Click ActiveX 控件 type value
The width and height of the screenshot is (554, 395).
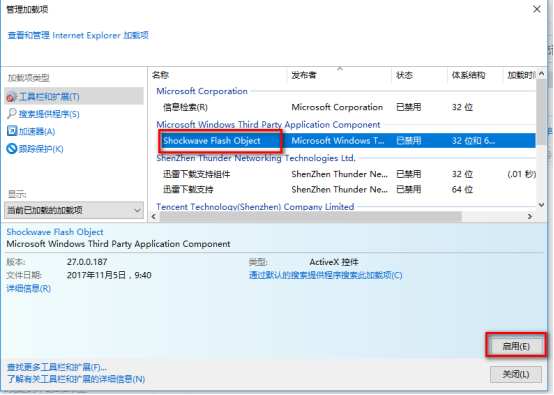click(x=334, y=262)
